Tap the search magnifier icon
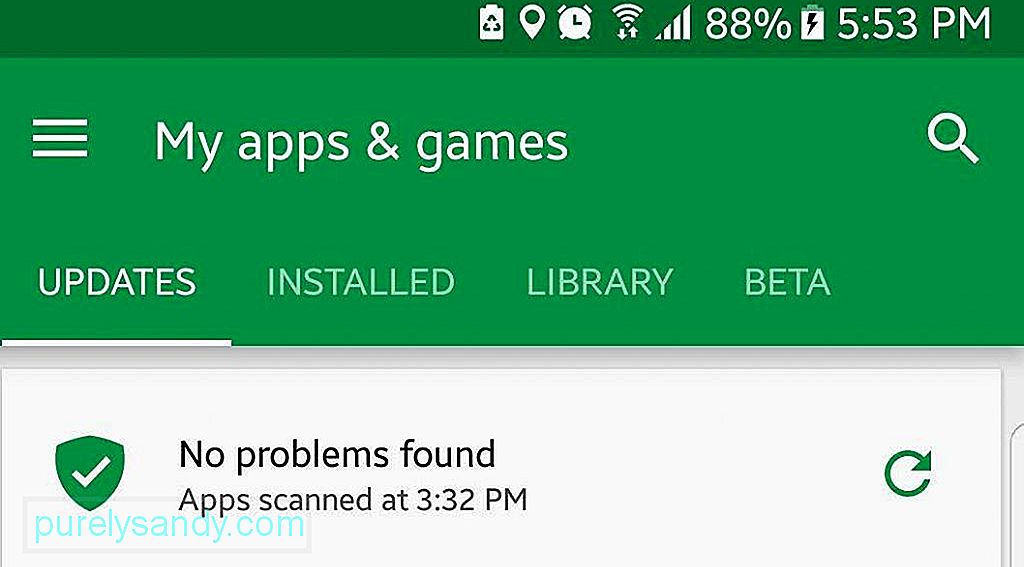 (x=953, y=139)
